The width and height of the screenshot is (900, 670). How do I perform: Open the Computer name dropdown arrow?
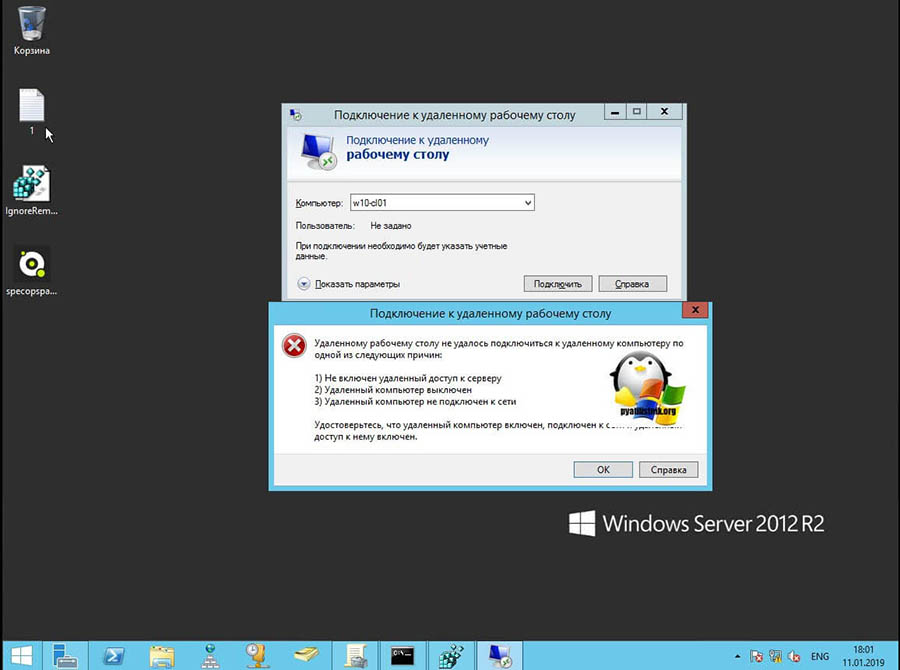[527, 203]
